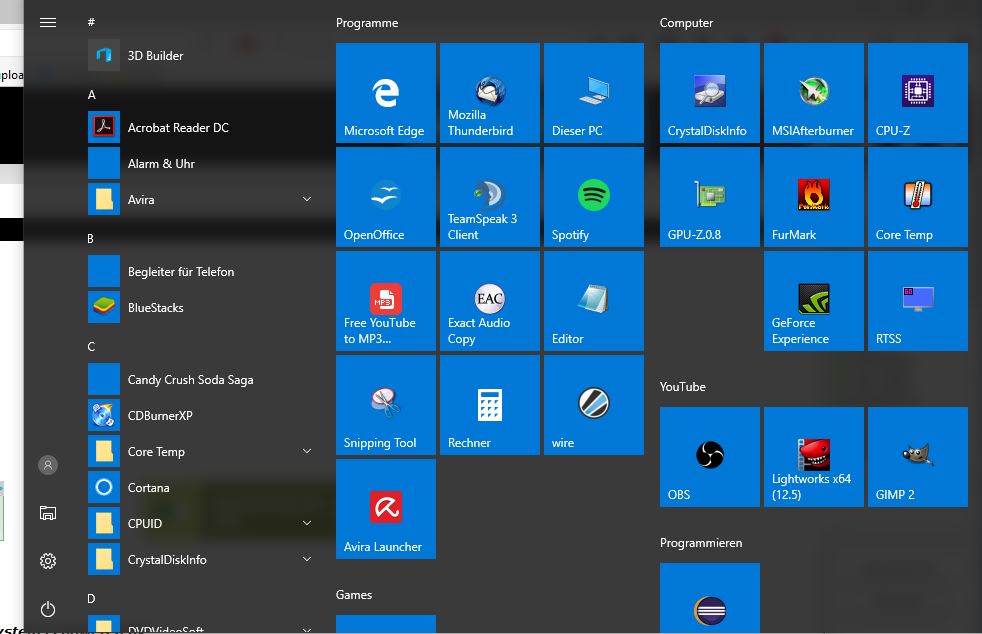Viewport: 982px width, 634px height.
Task: Open the RTSS tile
Action: tap(917, 301)
